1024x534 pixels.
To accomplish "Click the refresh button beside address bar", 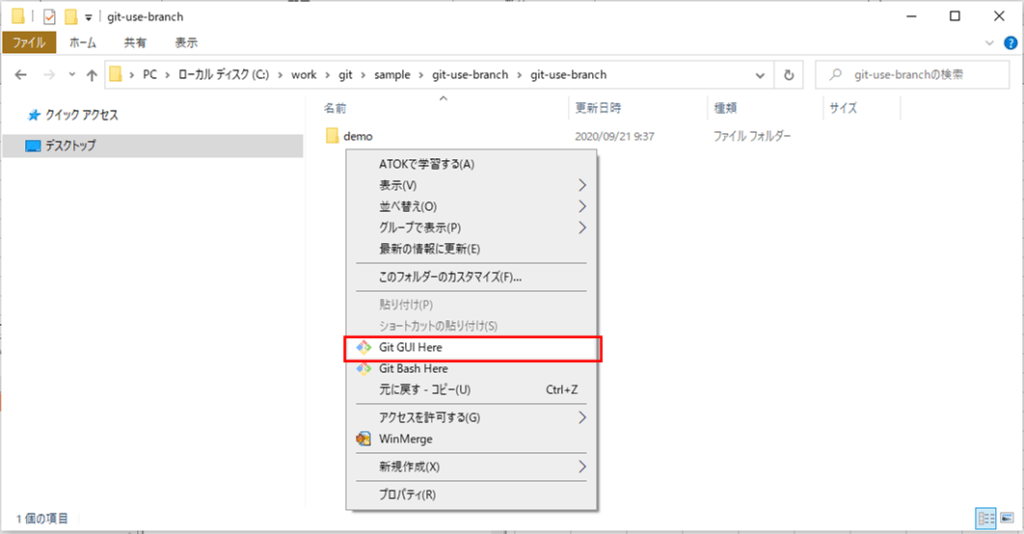I will 790,75.
